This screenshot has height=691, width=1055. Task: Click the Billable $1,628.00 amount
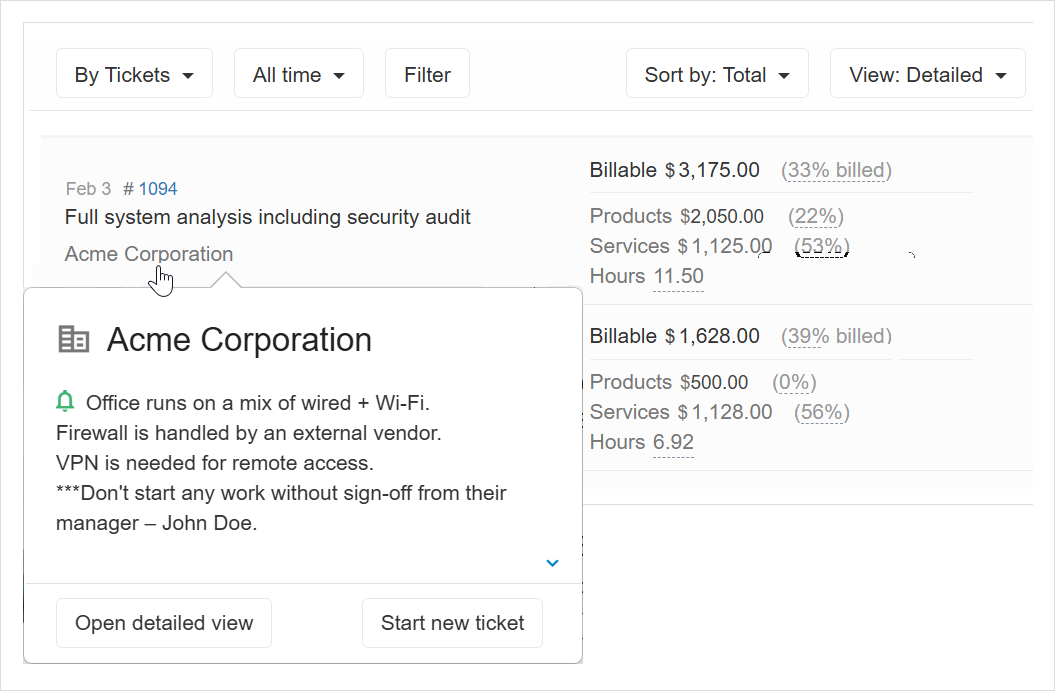[x=713, y=336]
